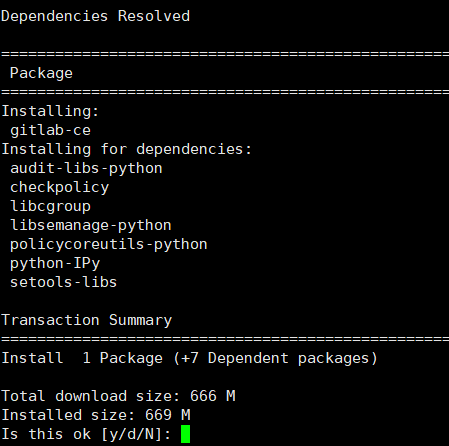Image resolution: width=449 pixels, height=446 pixels.
Task: Select the setools-libs package name
Action: click(63, 282)
